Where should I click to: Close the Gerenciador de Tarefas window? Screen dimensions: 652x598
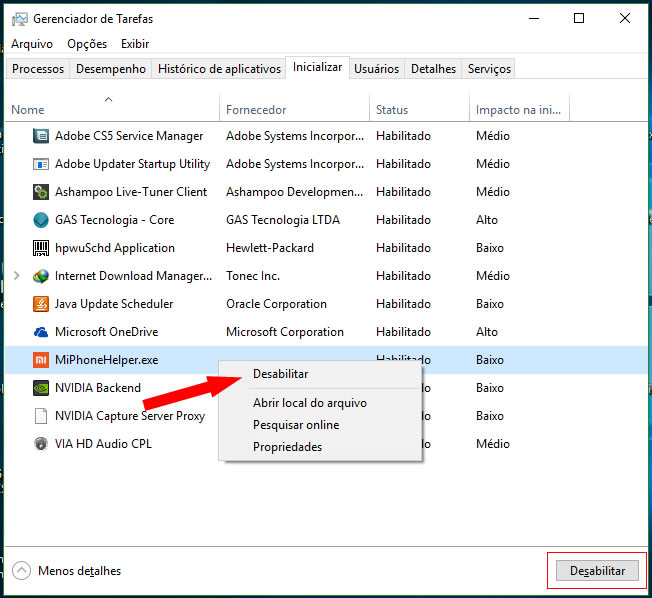click(x=625, y=18)
